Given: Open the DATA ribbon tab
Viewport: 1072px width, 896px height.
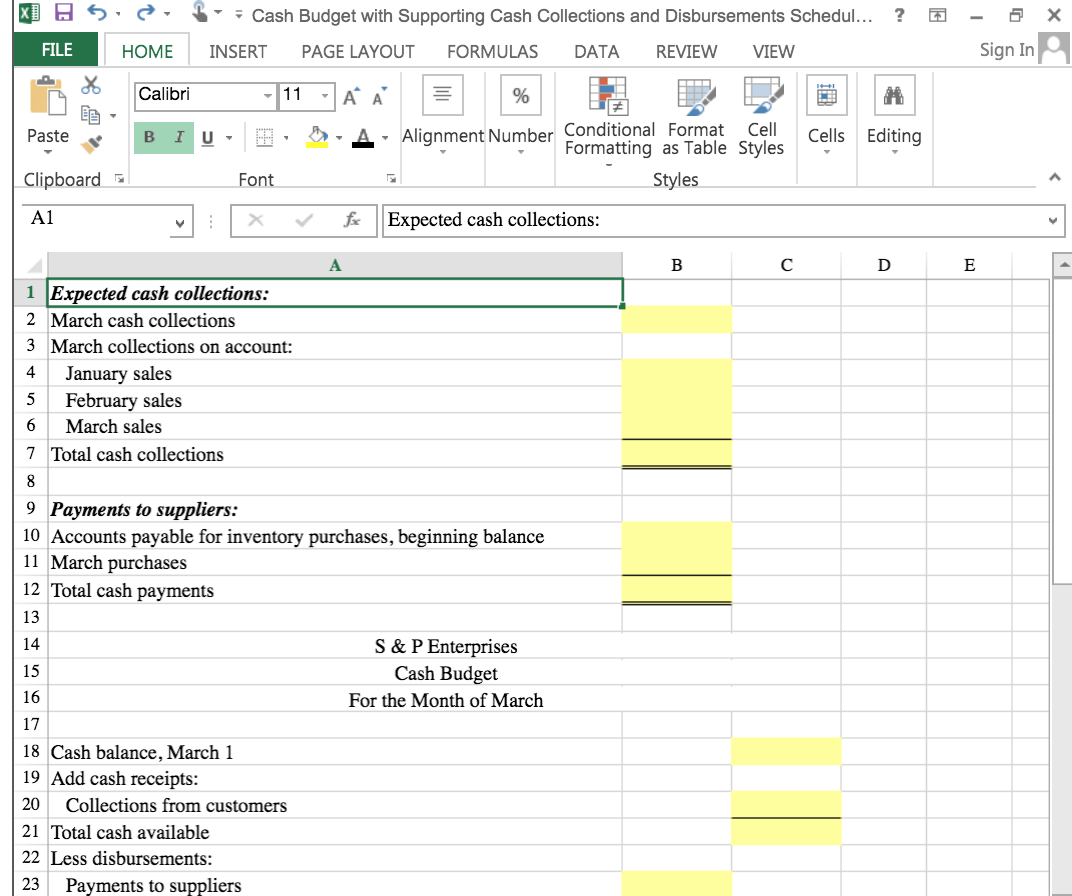Looking at the screenshot, I should [x=597, y=51].
